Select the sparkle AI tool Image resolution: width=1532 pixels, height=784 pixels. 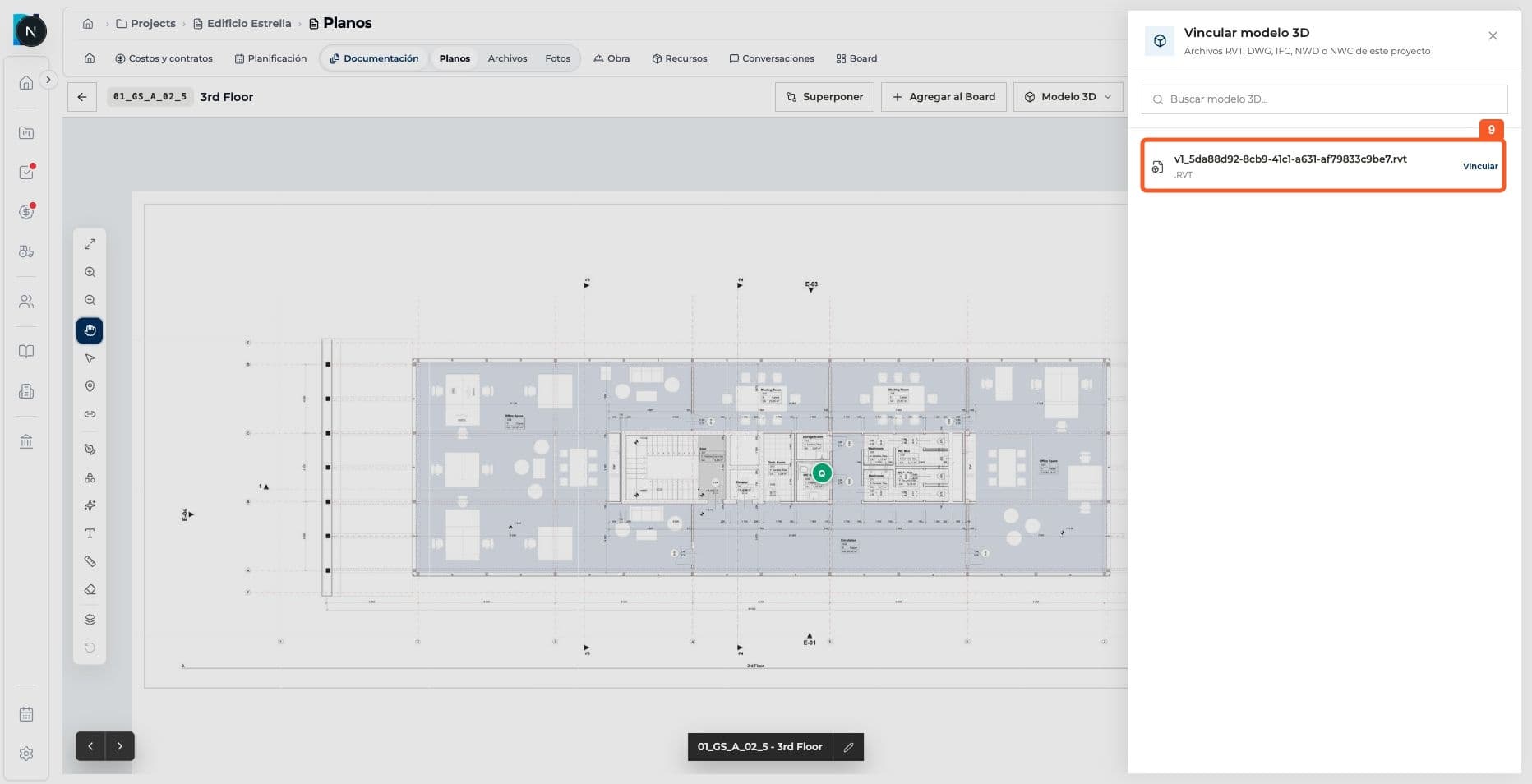point(90,505)
